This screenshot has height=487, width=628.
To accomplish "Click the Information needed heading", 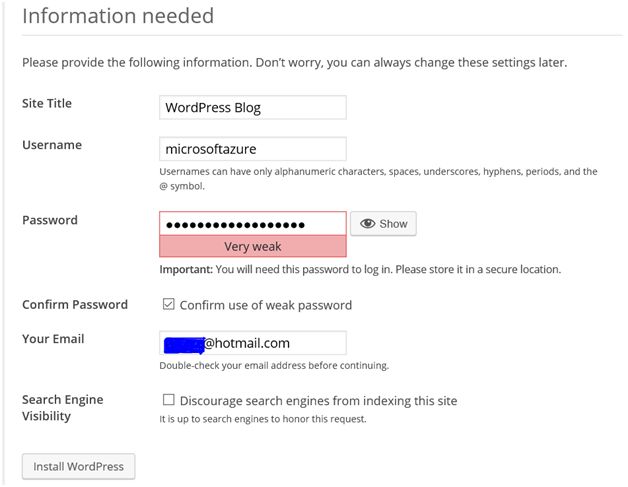I will click(118, 16).
